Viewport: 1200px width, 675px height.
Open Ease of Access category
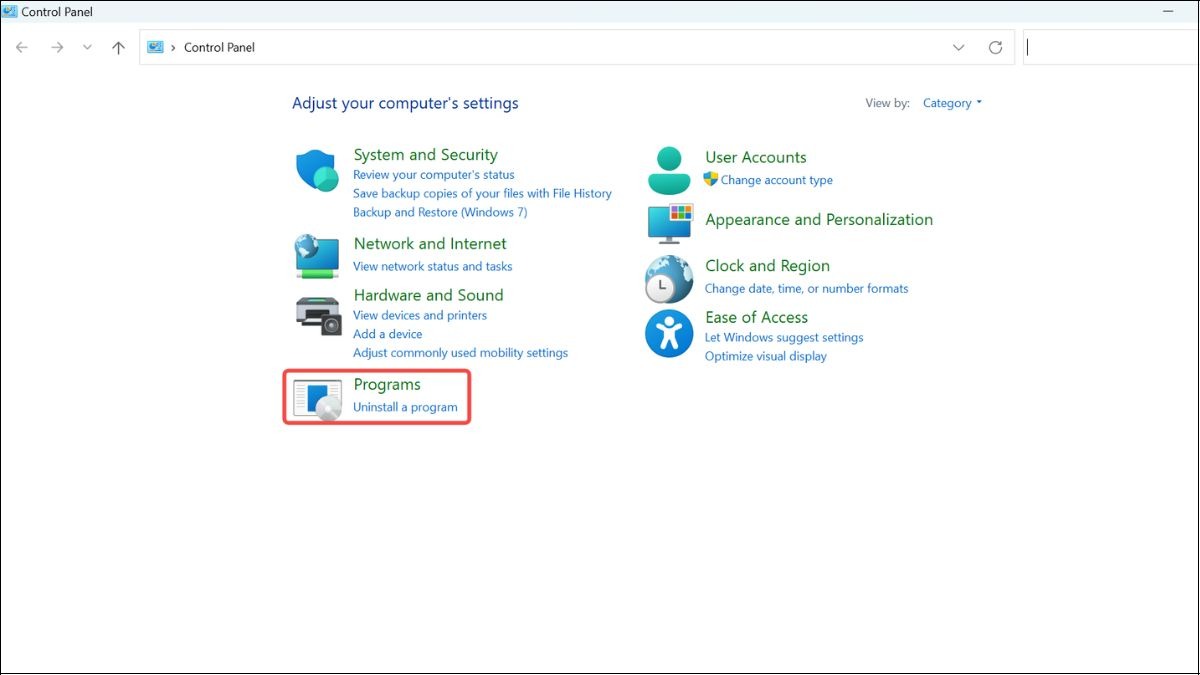[x=756, y=318]
